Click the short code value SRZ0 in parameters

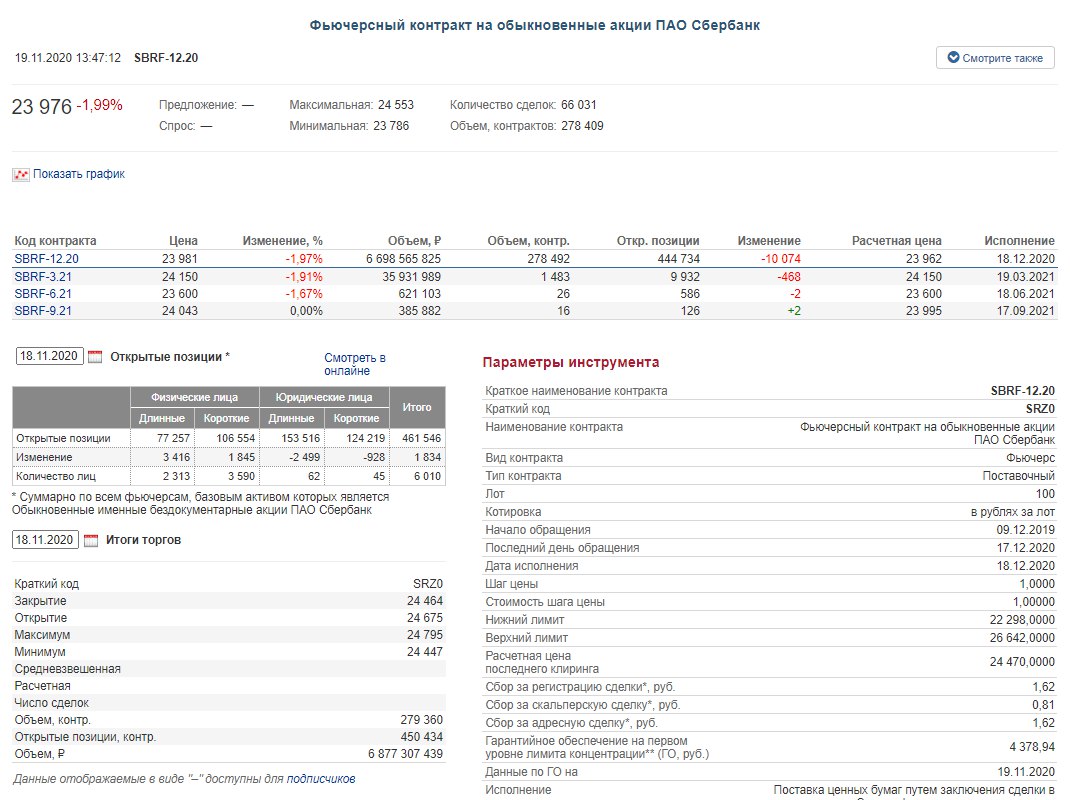point(1040,408)
